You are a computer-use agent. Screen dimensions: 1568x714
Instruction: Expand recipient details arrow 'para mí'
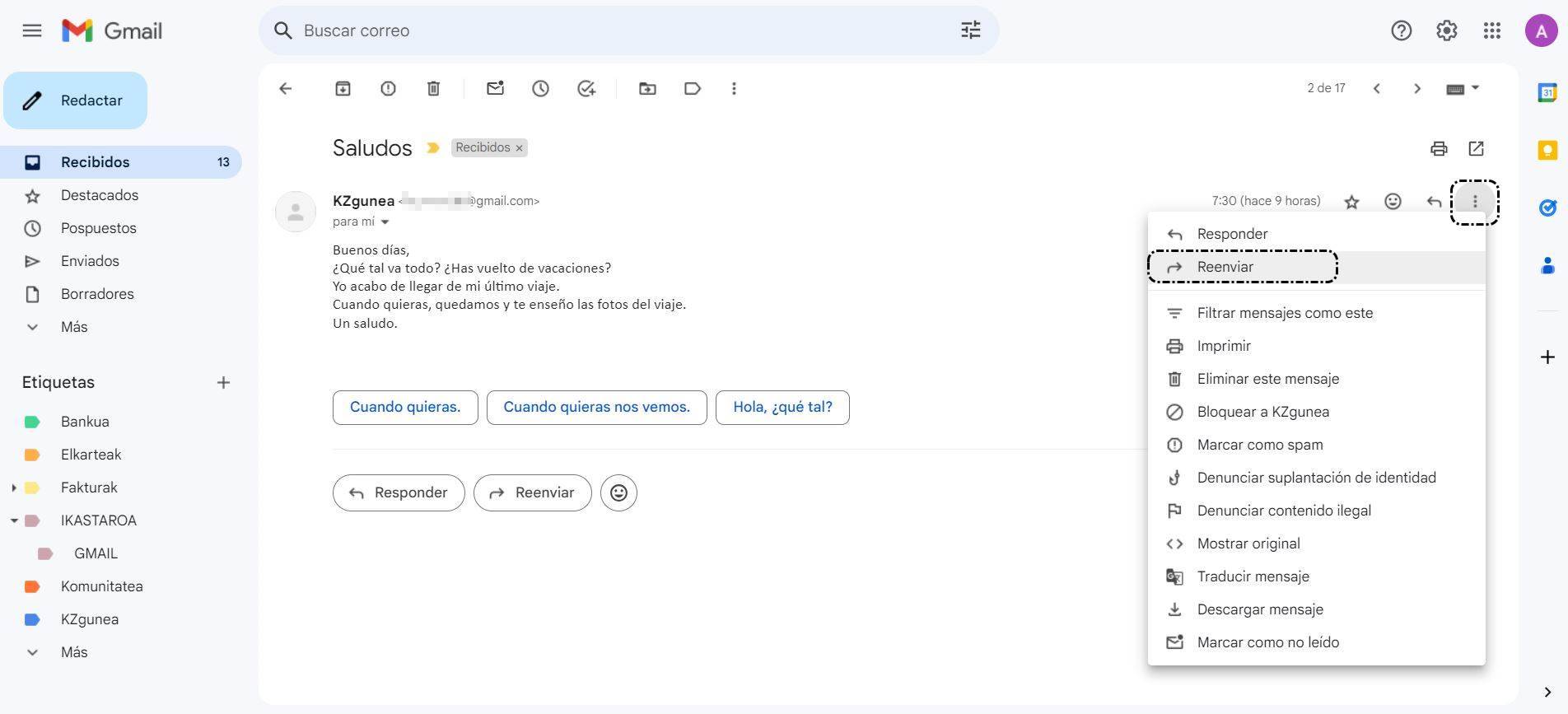[385, 222]
